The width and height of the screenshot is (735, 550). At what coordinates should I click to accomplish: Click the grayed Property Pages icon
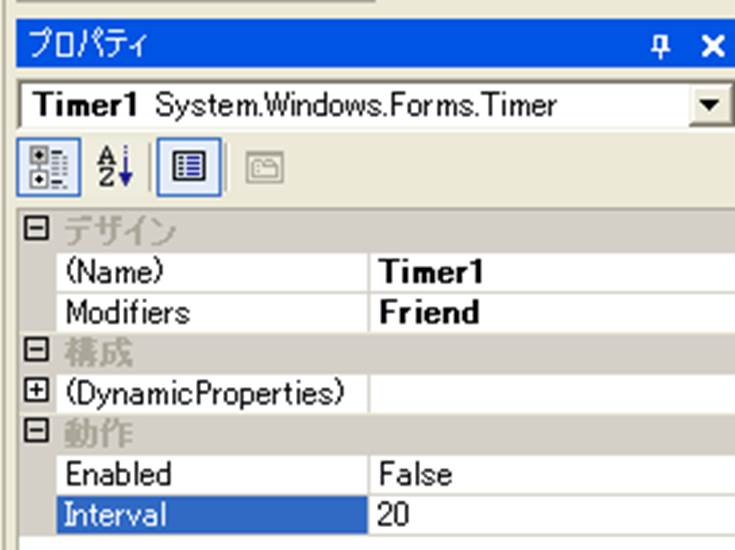(264, 167)
